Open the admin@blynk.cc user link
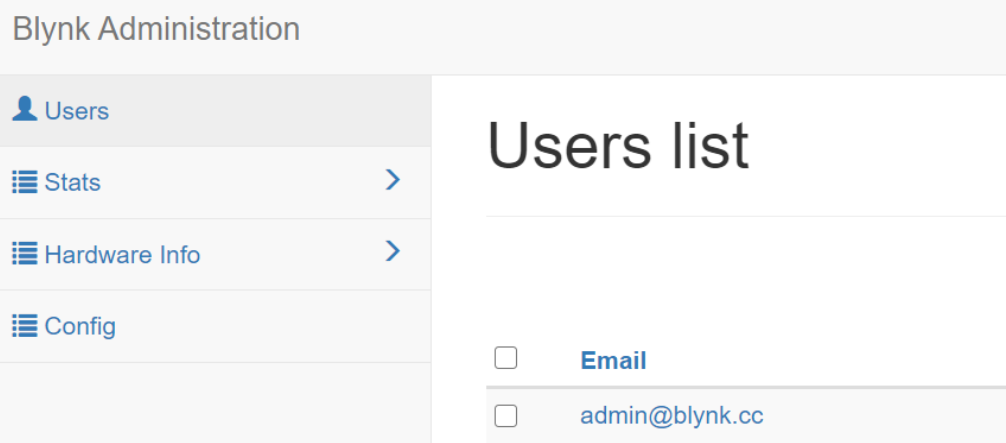The image size is (1006, 443). tap(672, 415)
